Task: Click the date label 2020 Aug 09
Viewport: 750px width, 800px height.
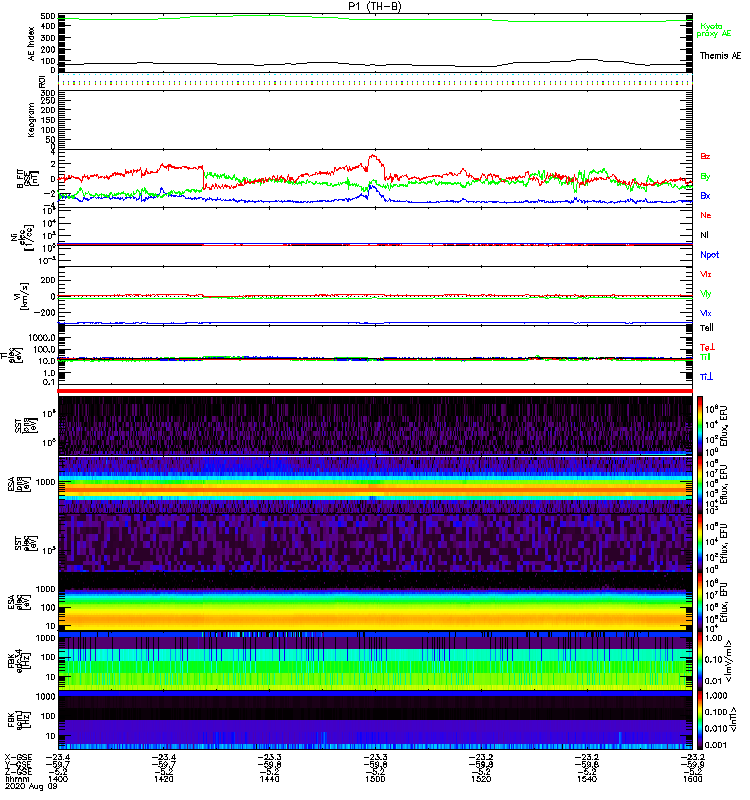Action: point(31,786)
